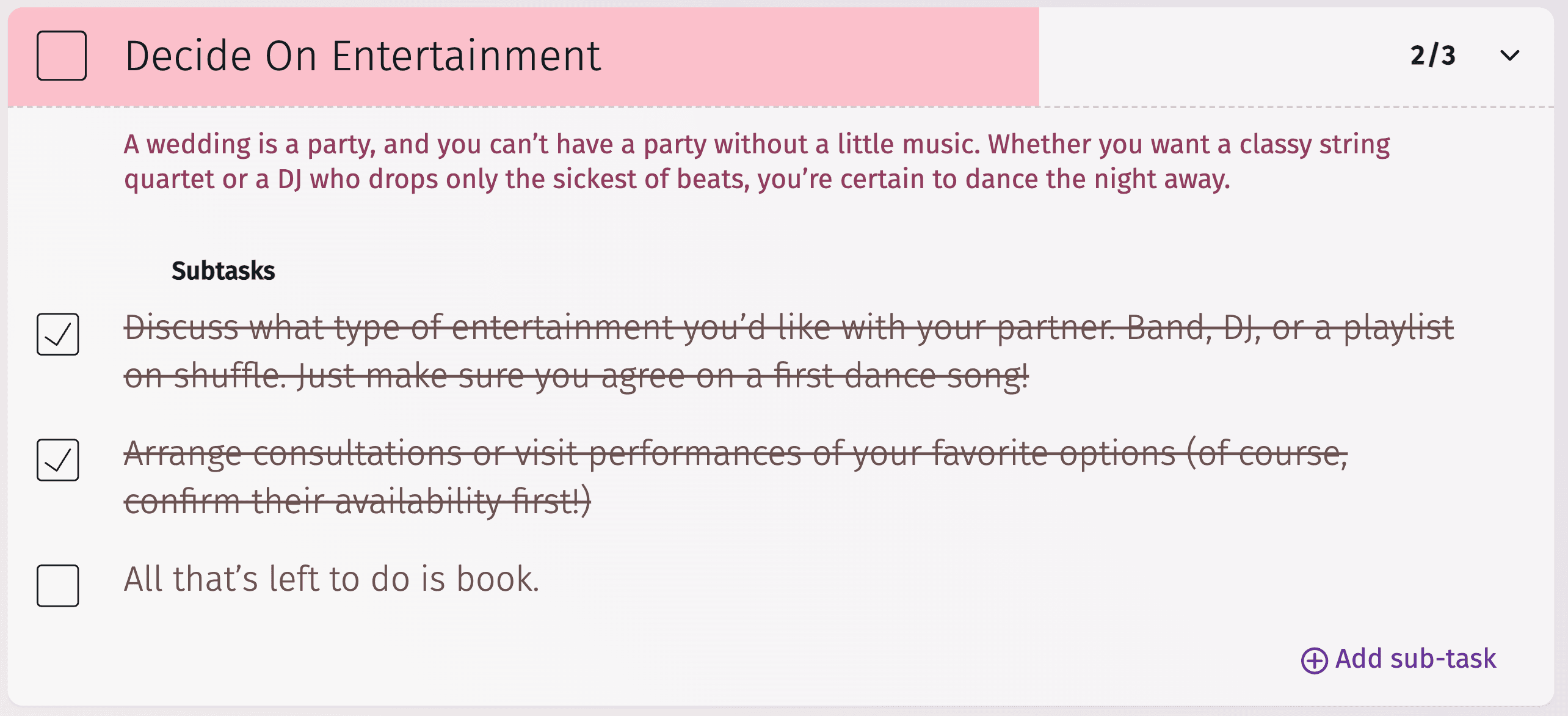Click the dashed divider below the task header
The width and height of the screenshot is (1568, 716).
coord(780,108)
